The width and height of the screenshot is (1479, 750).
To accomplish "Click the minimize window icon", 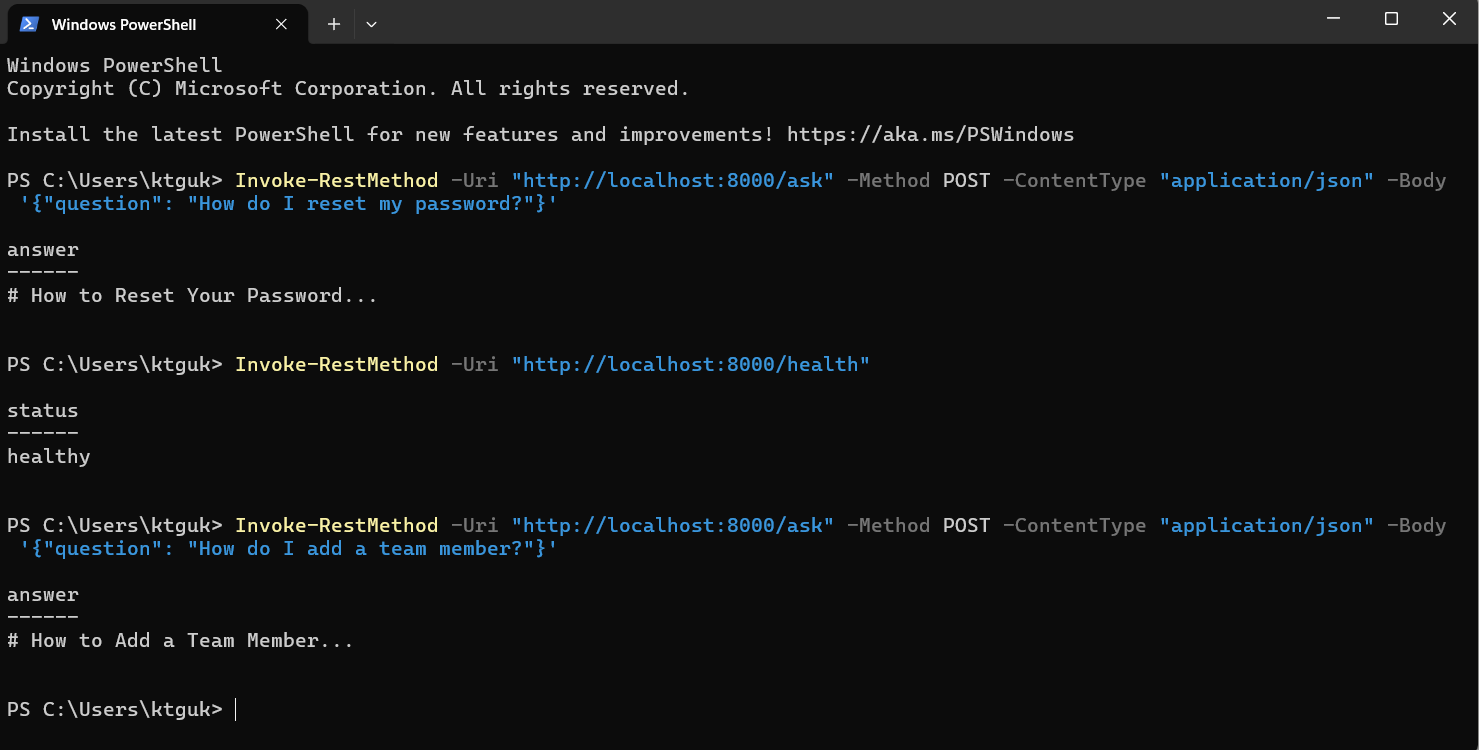I will pos(1334,18).
